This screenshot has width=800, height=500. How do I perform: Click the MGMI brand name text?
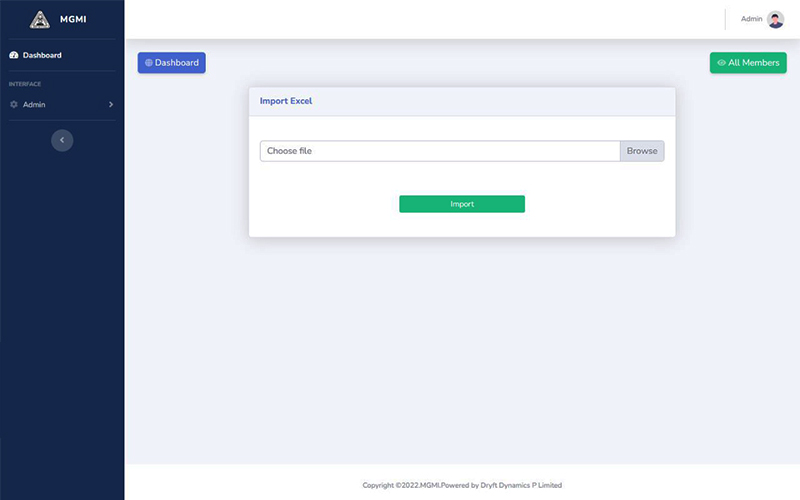[74, 19]
